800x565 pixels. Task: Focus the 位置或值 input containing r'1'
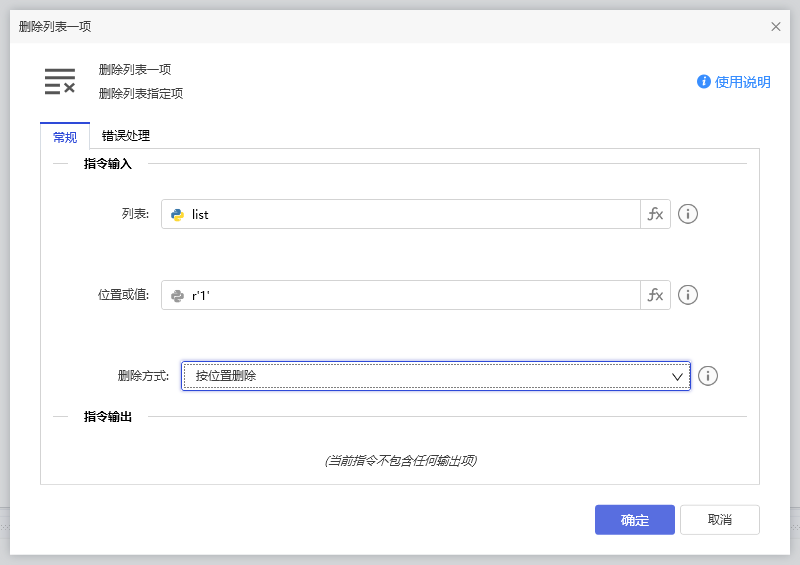click(x=410, y=295)
